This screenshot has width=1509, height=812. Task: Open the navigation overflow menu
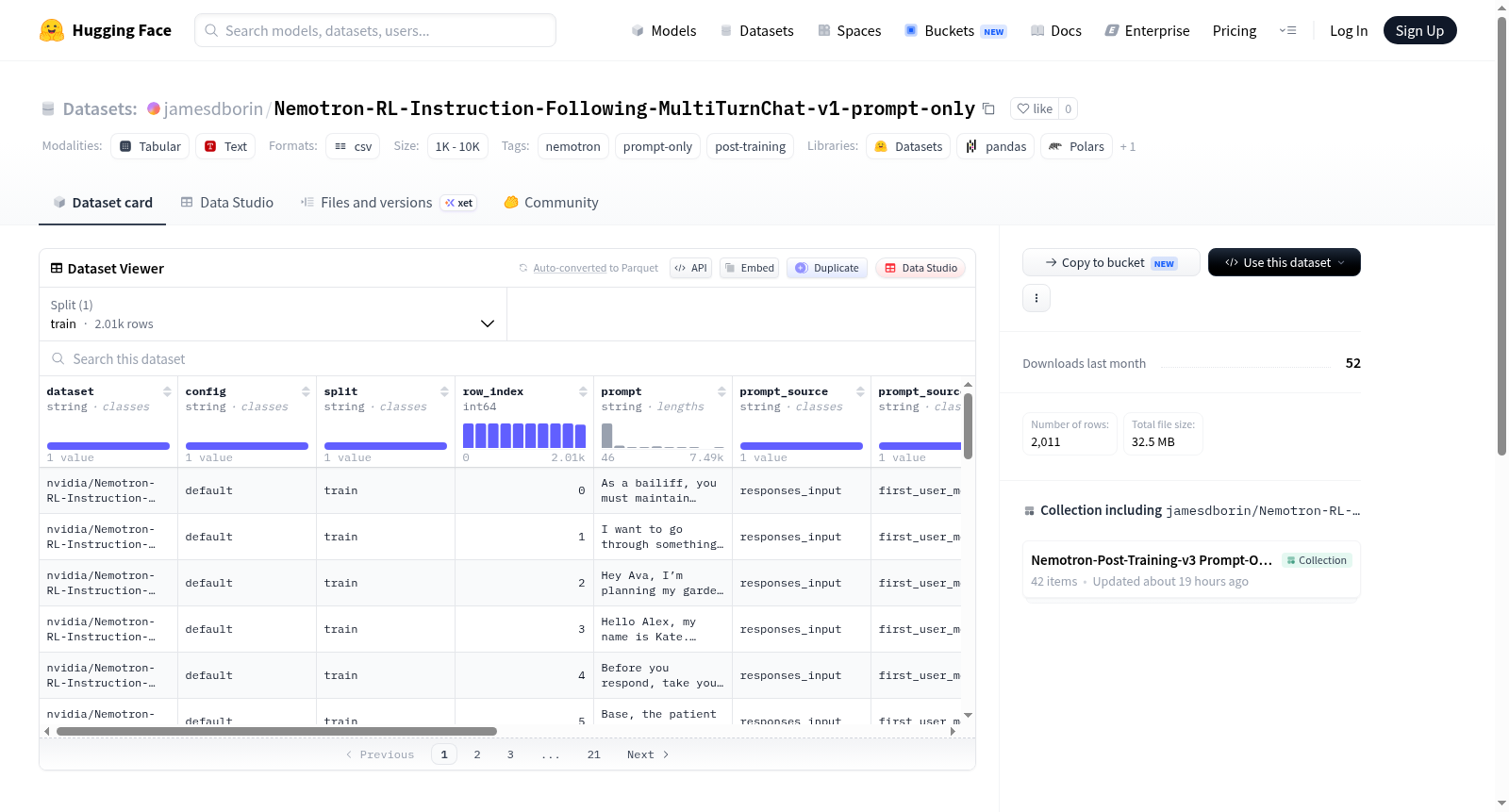pyautogui.click(x=1287, y=30)
